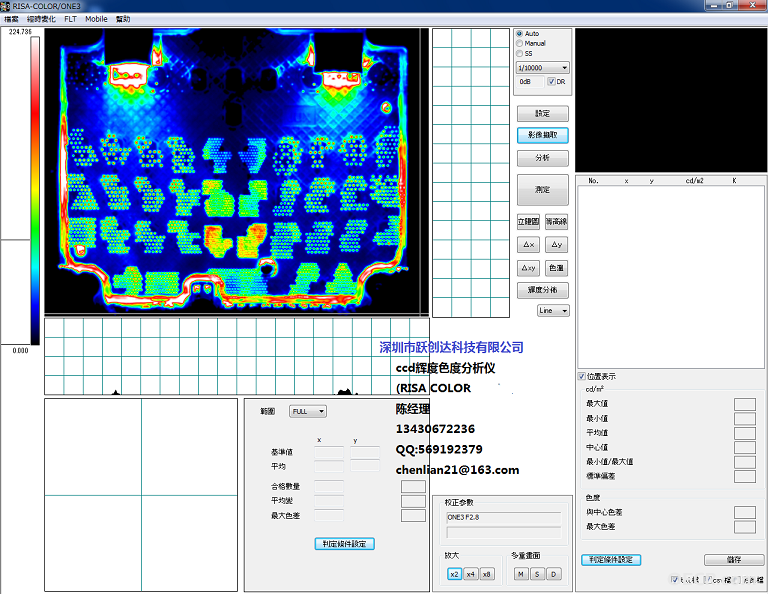Click the S multi-screen button

point(537,574)
